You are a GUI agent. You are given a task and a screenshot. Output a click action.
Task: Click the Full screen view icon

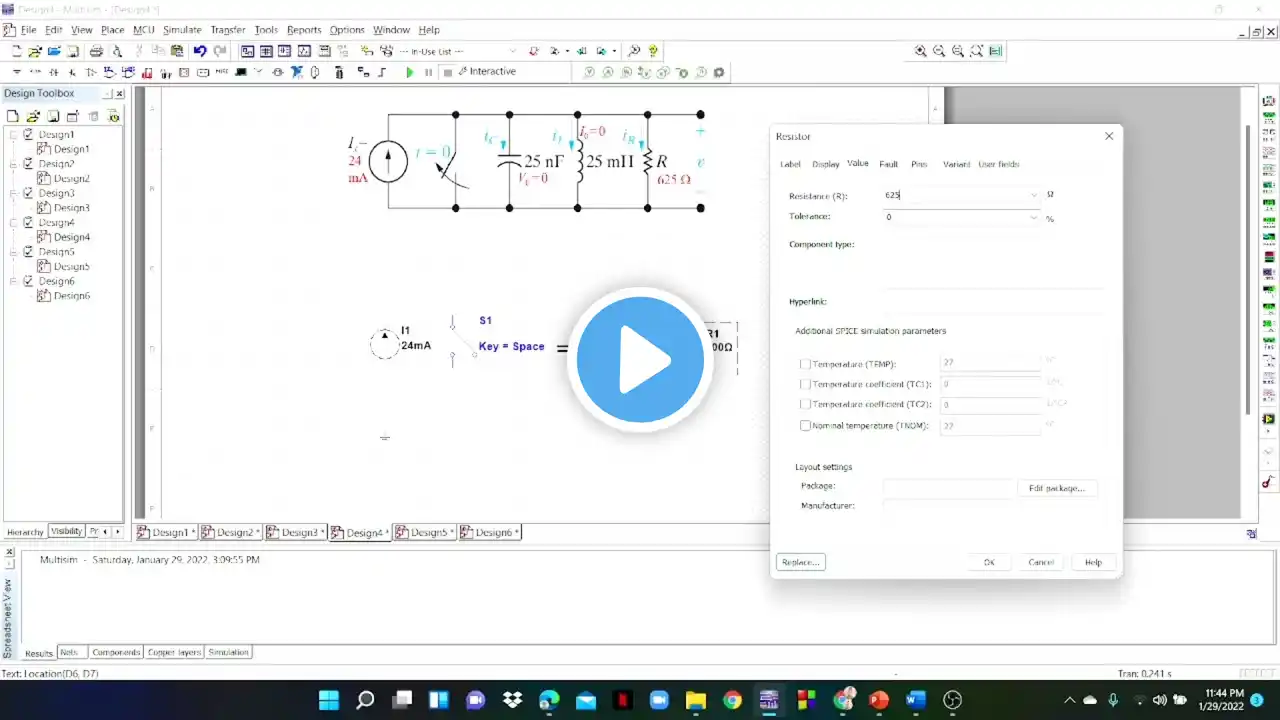point(996,51)
